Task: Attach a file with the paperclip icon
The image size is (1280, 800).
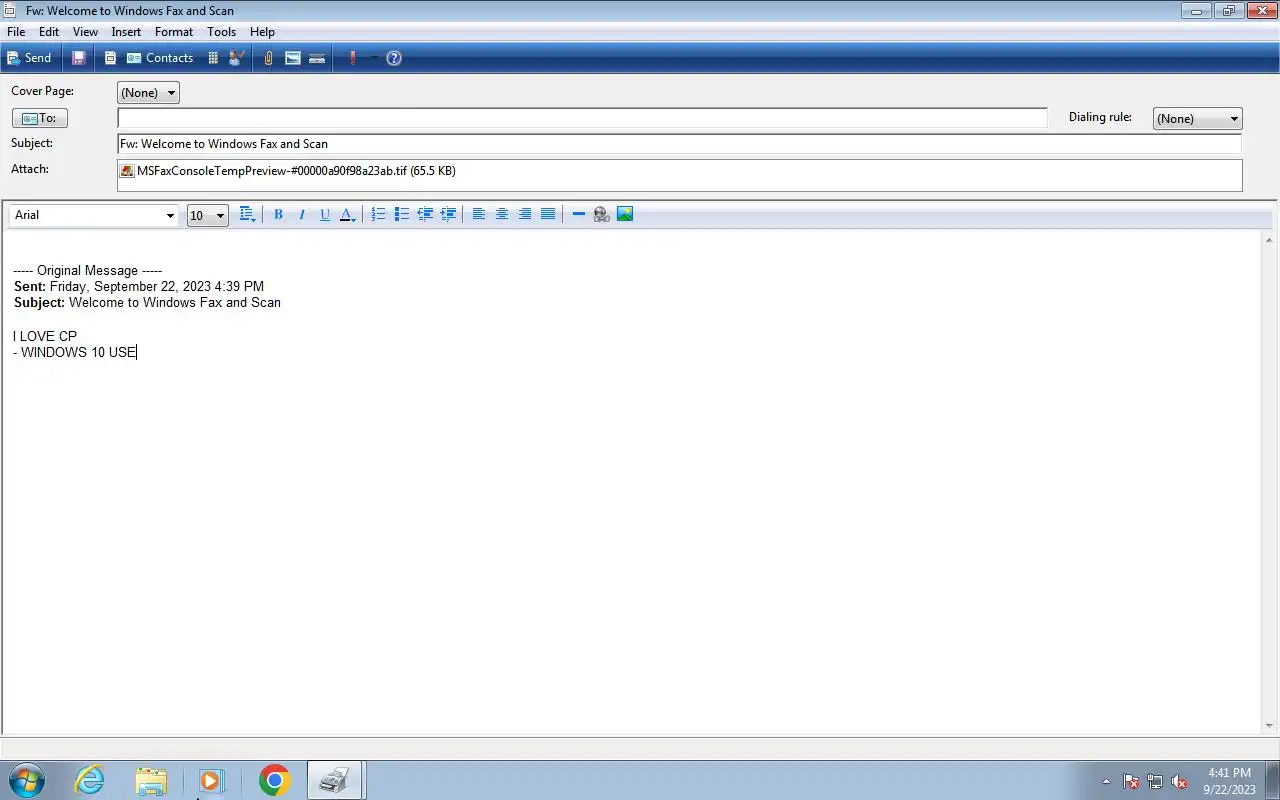Action: [268, 58]
